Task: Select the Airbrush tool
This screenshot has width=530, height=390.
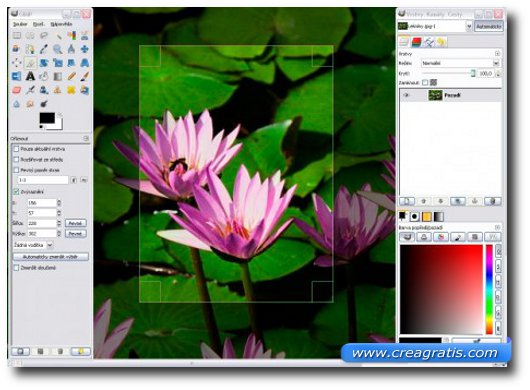Action: click(30, 90)
